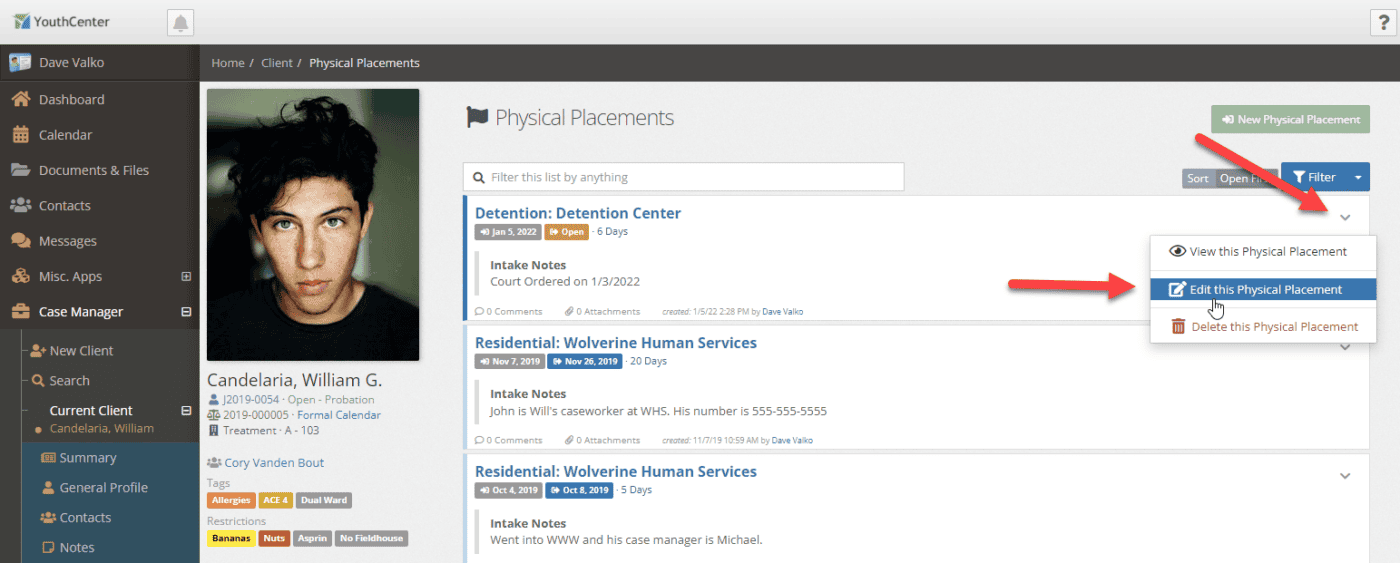Click the YouthCenter logo
This screenshot has height=563, width=1400.
tap(62, 22)
